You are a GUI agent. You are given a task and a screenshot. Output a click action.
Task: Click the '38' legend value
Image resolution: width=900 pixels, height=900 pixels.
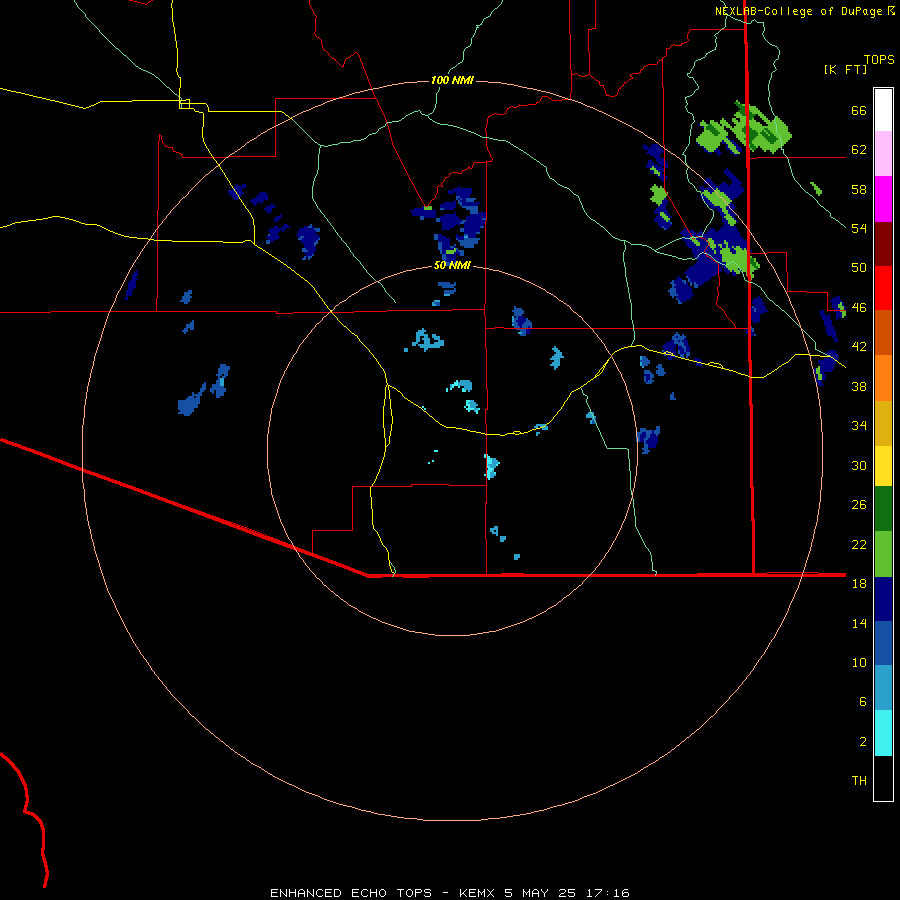pos(859,386)
